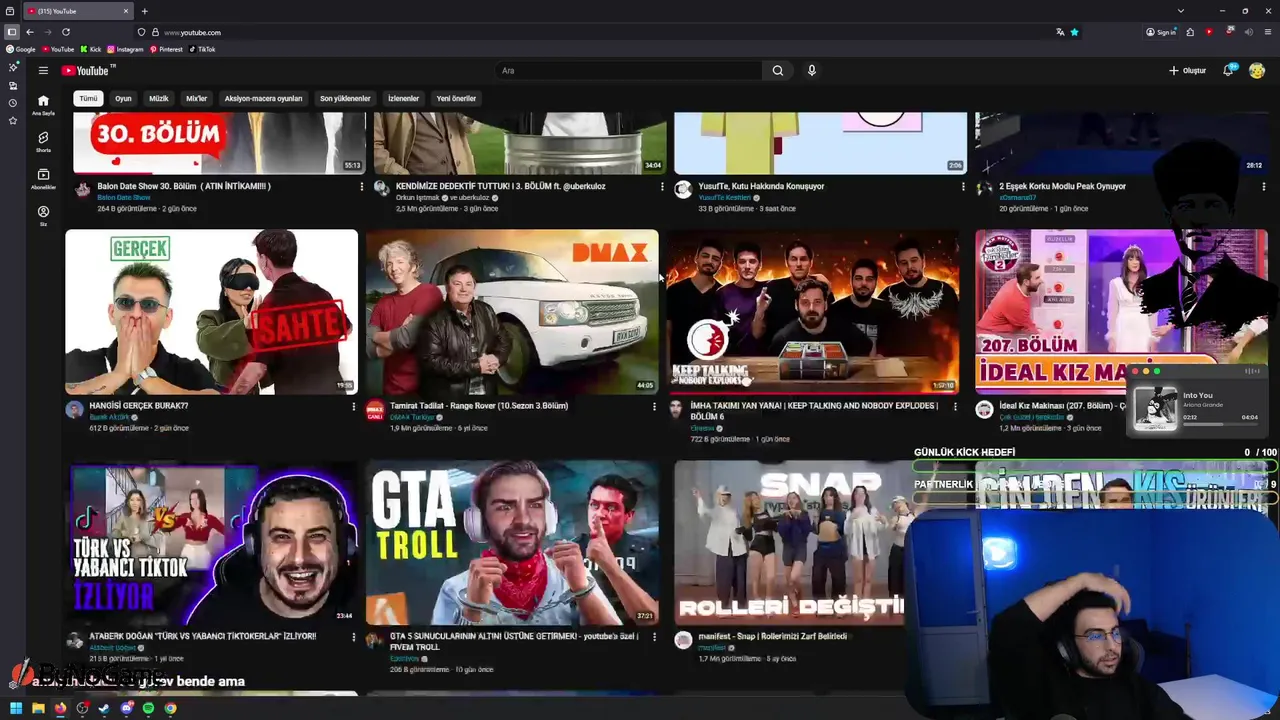Open the browser extensions puzzle icon

(1190, 32)
